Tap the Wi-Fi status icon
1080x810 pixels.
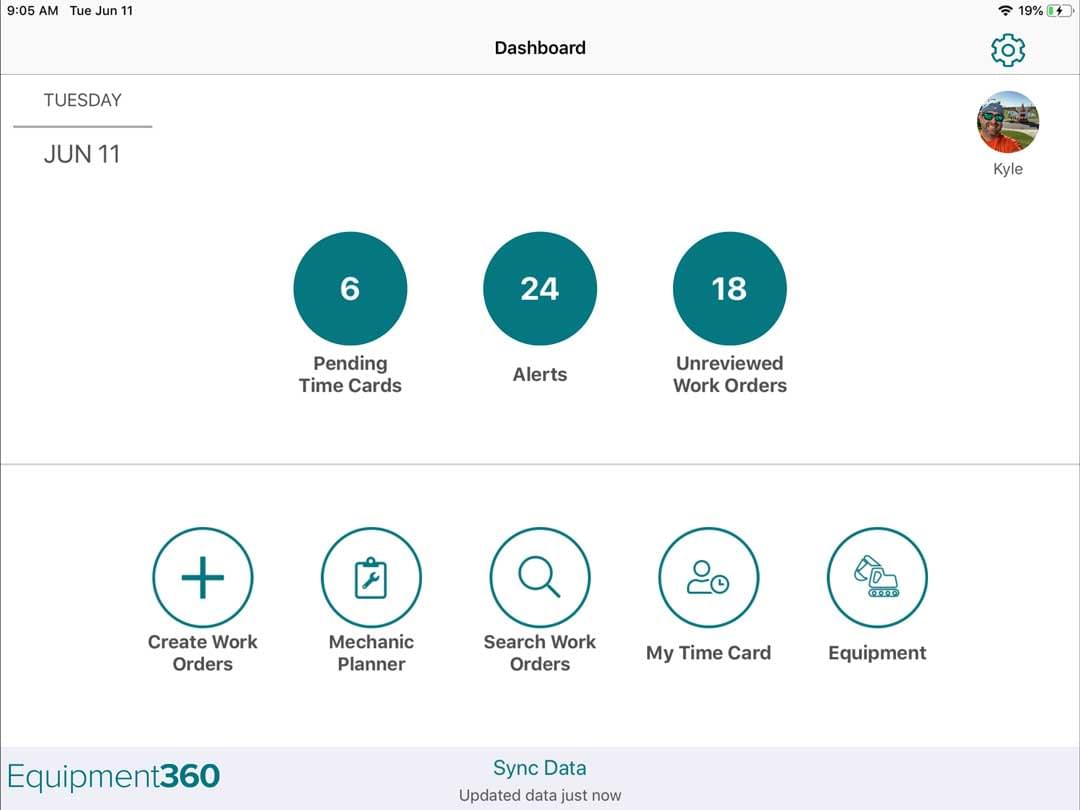1007,11
